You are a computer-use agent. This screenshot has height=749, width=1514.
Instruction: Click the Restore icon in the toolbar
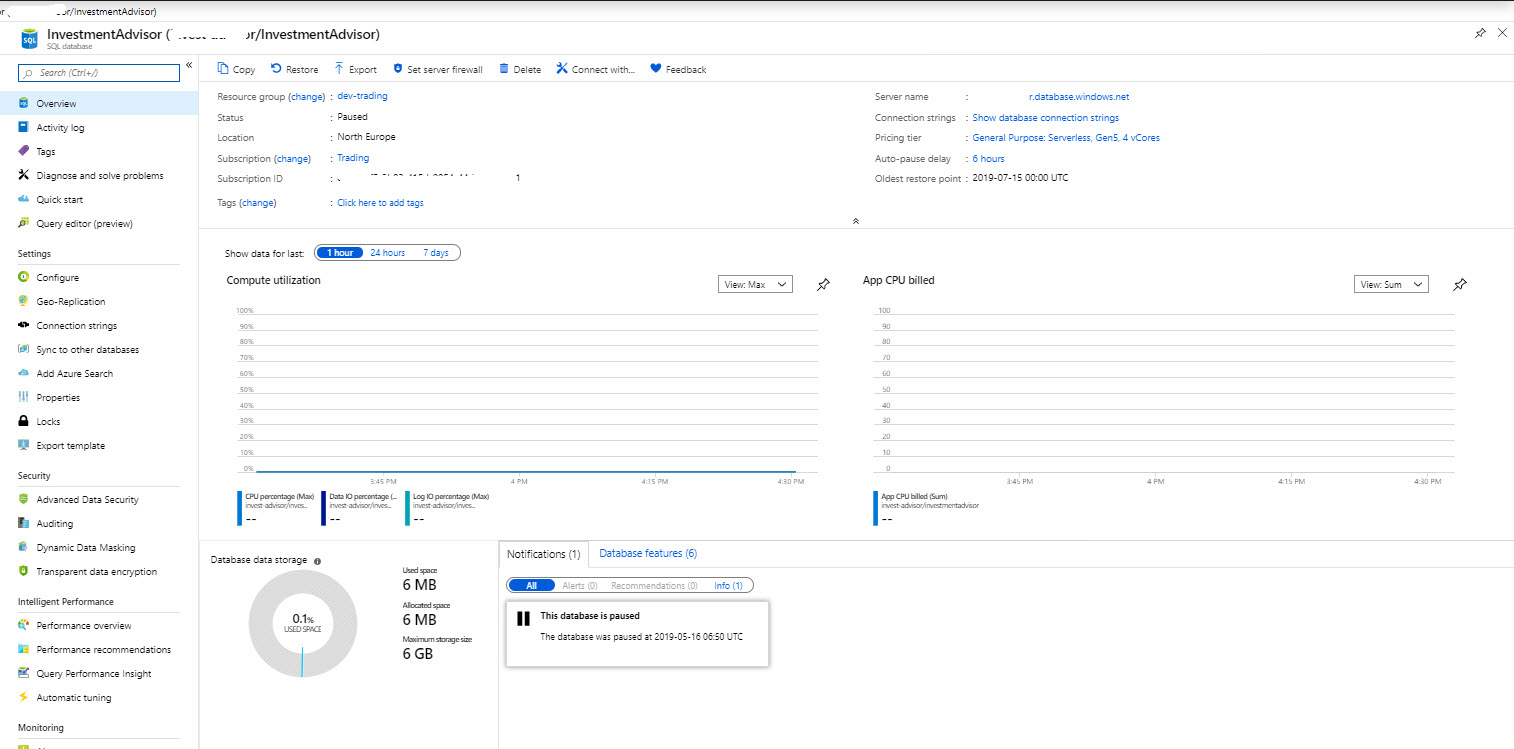tap(294, 68)
